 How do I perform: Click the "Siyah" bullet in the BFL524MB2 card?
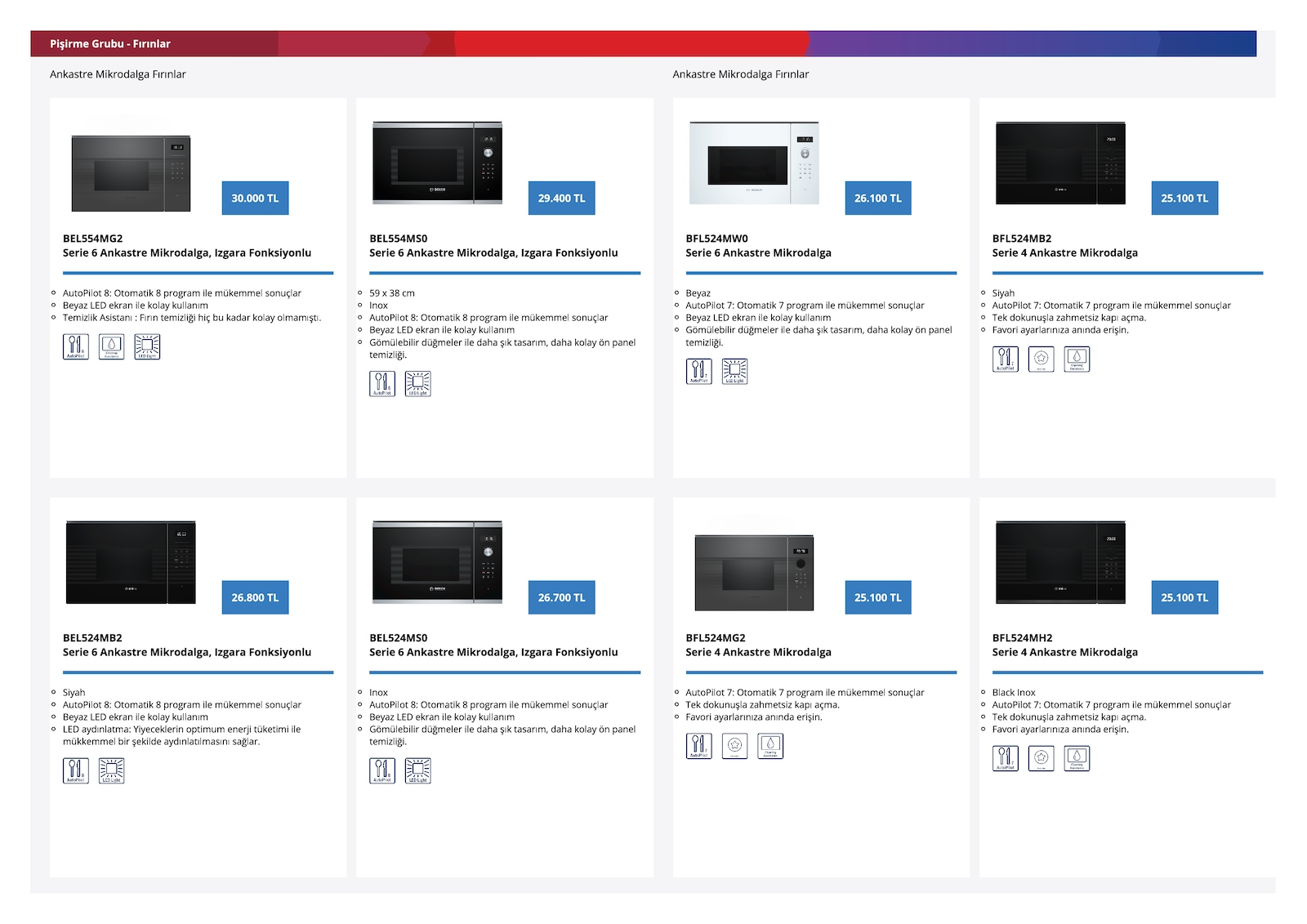[1003, 293]
